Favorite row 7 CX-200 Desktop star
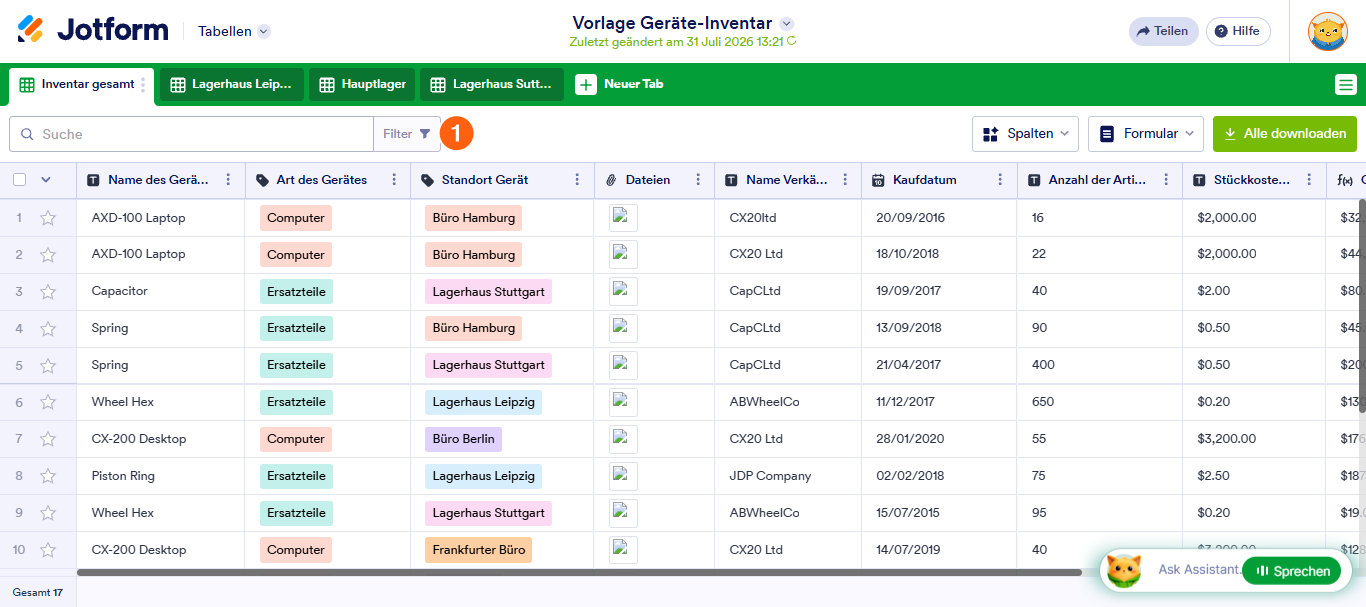 click(47, 439)
